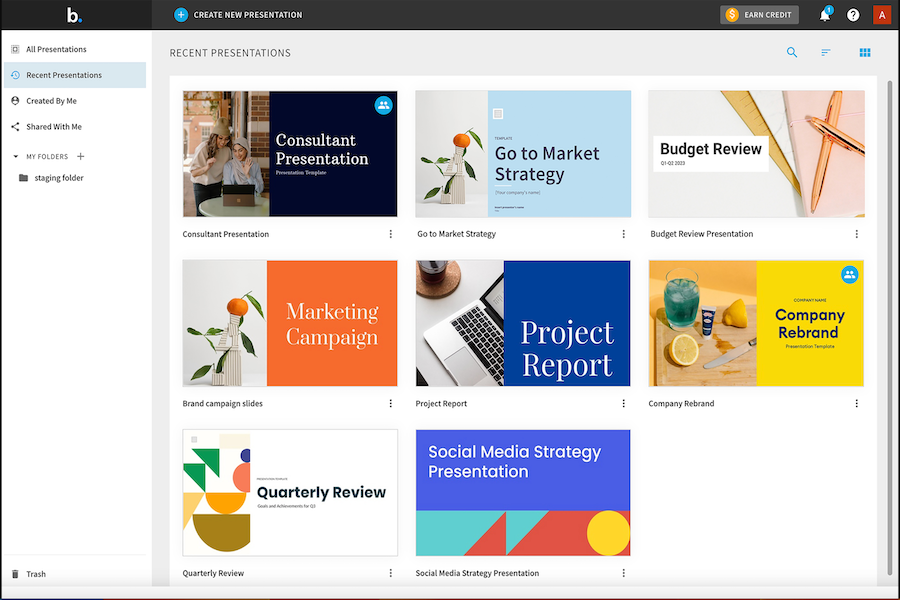900x600 pixels.
Task: Click the Create New Presentation text
Action: click(x=248, y=15)
